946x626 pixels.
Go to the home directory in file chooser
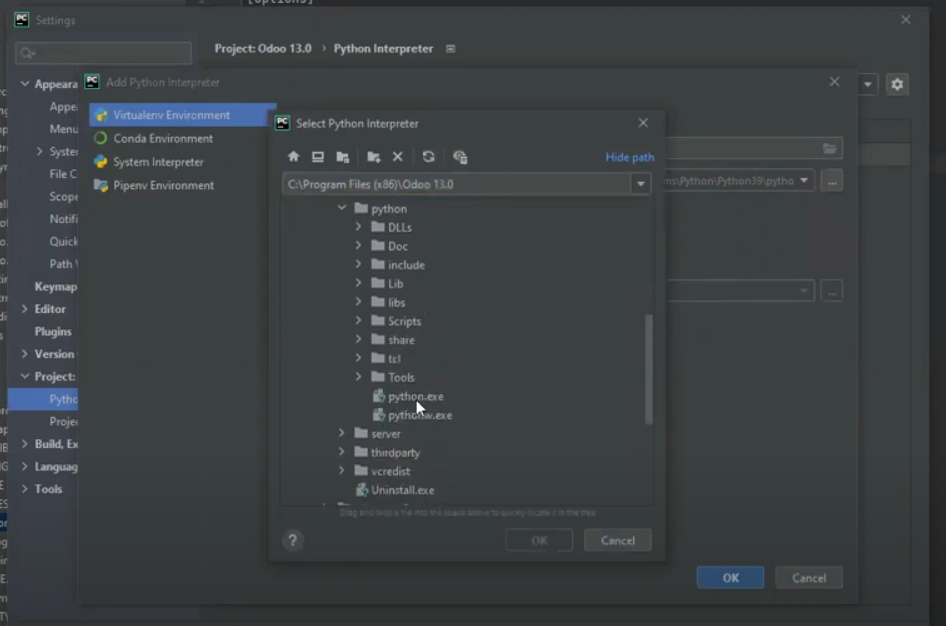click(x=293, y=157)
